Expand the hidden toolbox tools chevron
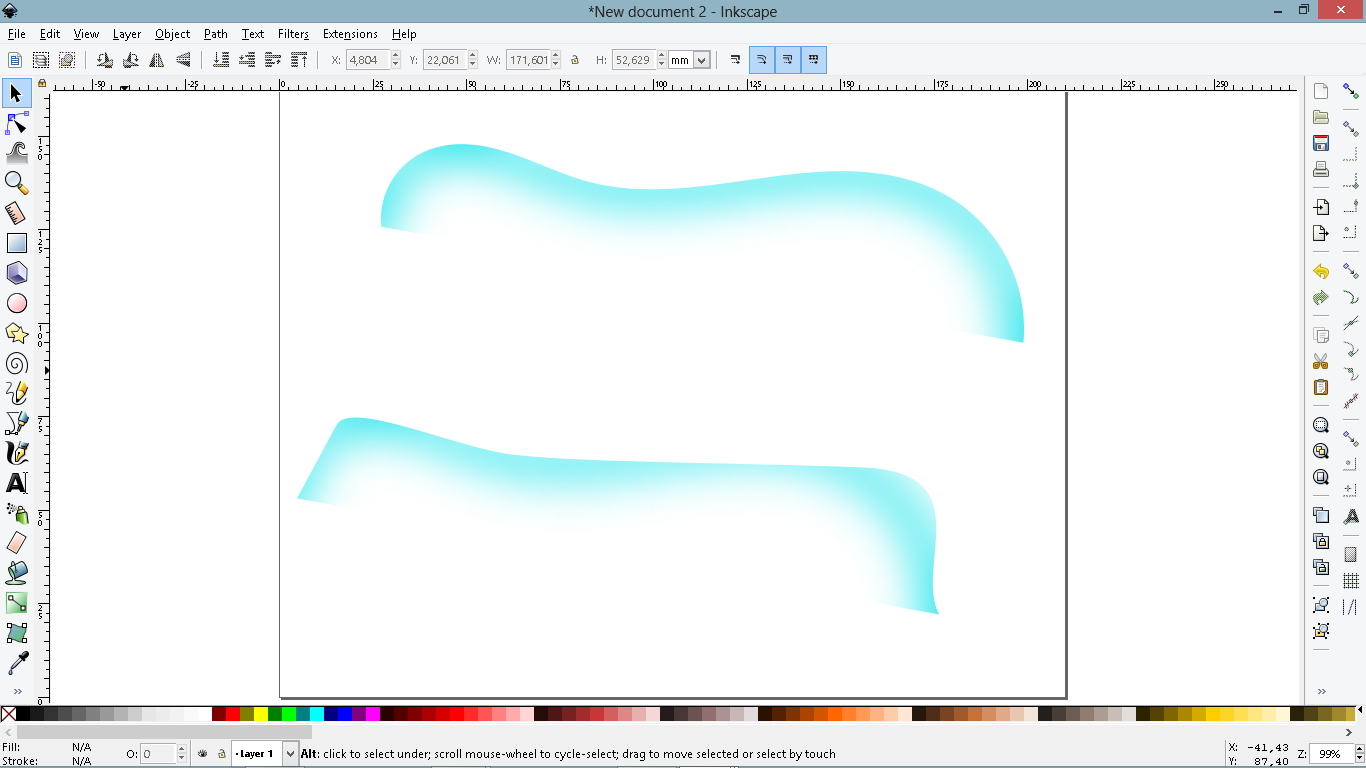Image resolution: width=1366 pixels, height=768 pixels. [x=17, y=691]
